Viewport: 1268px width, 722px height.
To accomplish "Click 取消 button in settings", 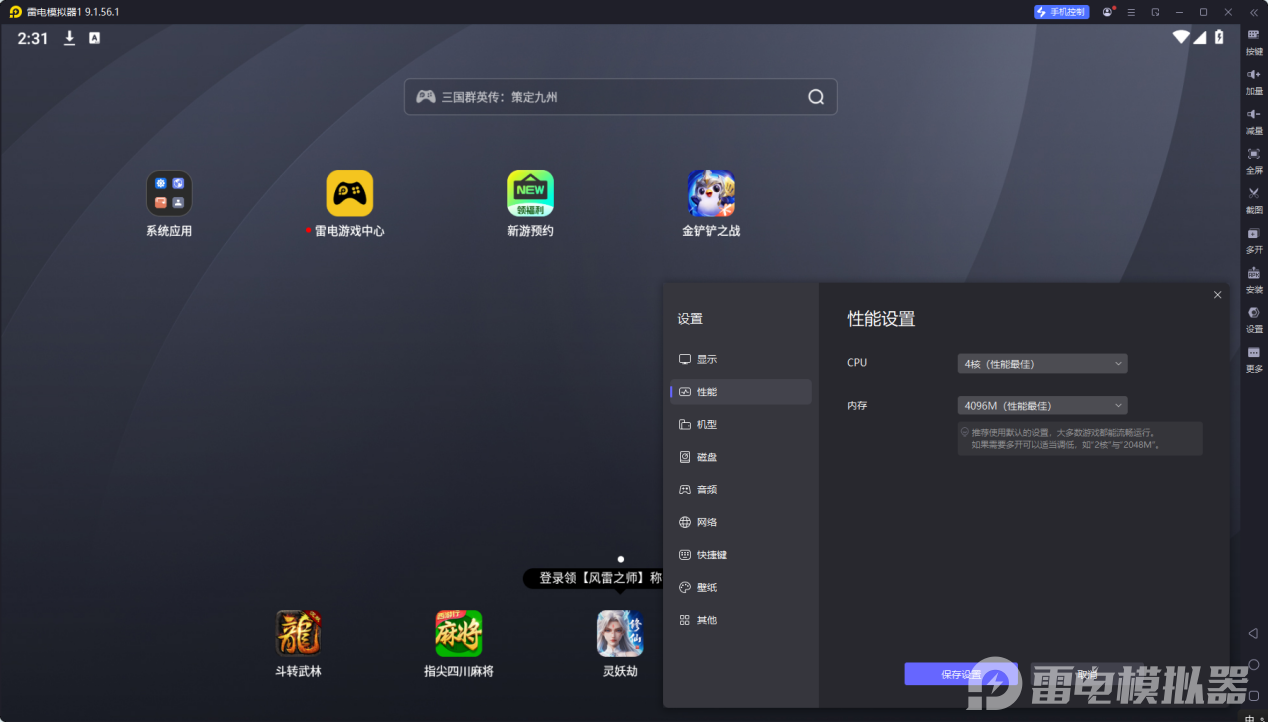I will (x=1087, y=674).
